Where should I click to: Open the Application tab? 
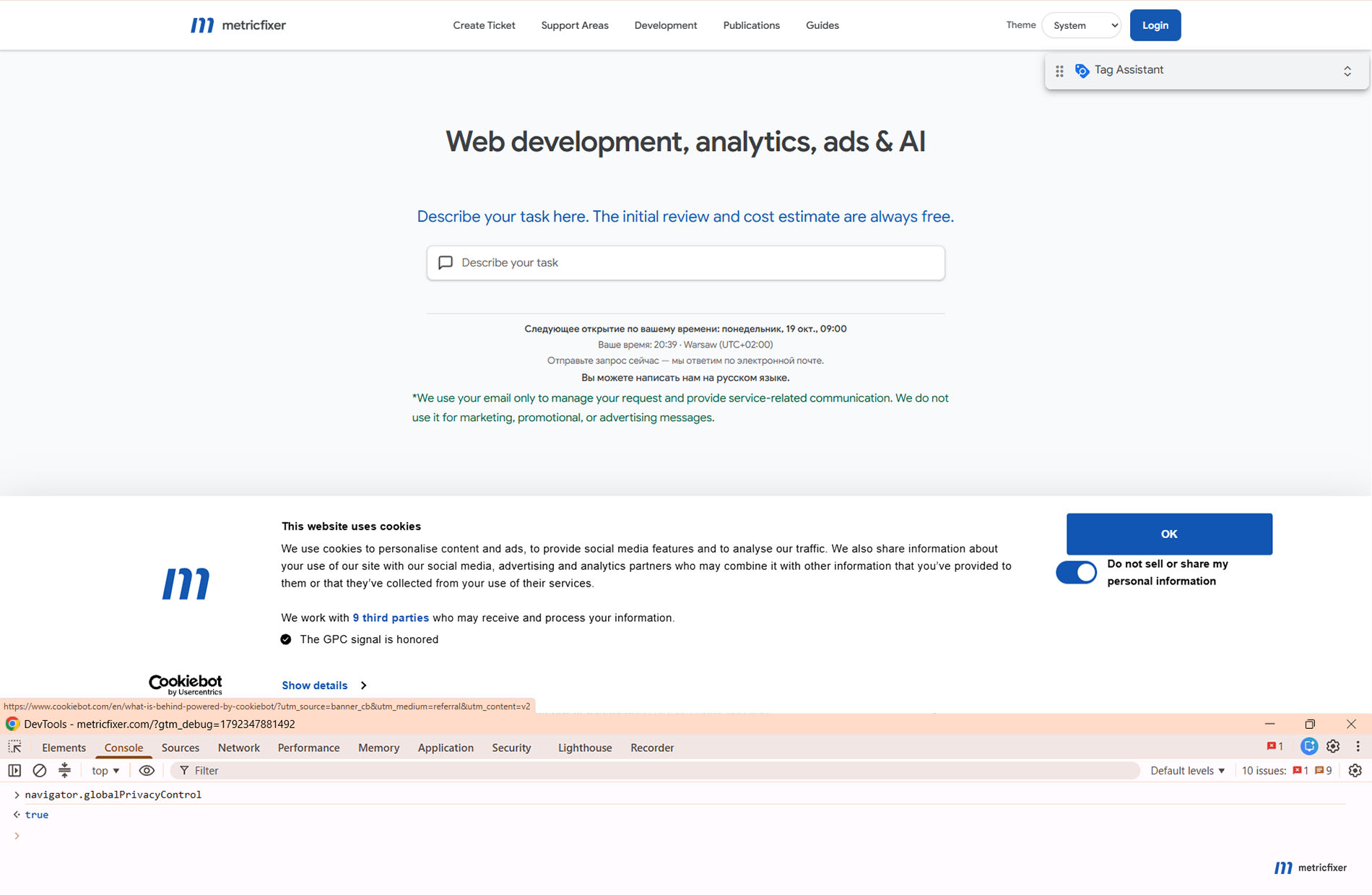coord(446,748)
